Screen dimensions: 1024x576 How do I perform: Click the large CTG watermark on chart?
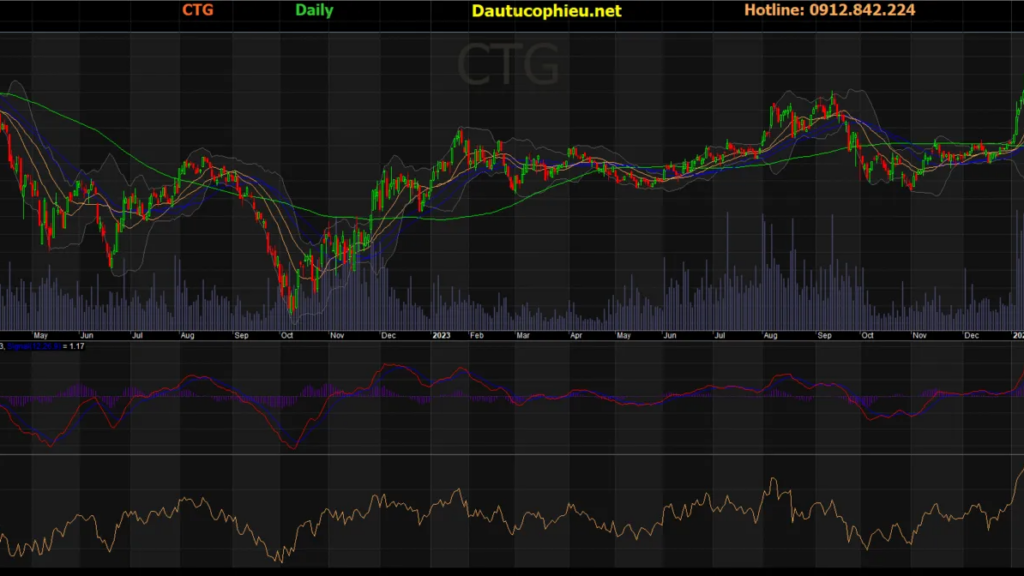point(508,66)
